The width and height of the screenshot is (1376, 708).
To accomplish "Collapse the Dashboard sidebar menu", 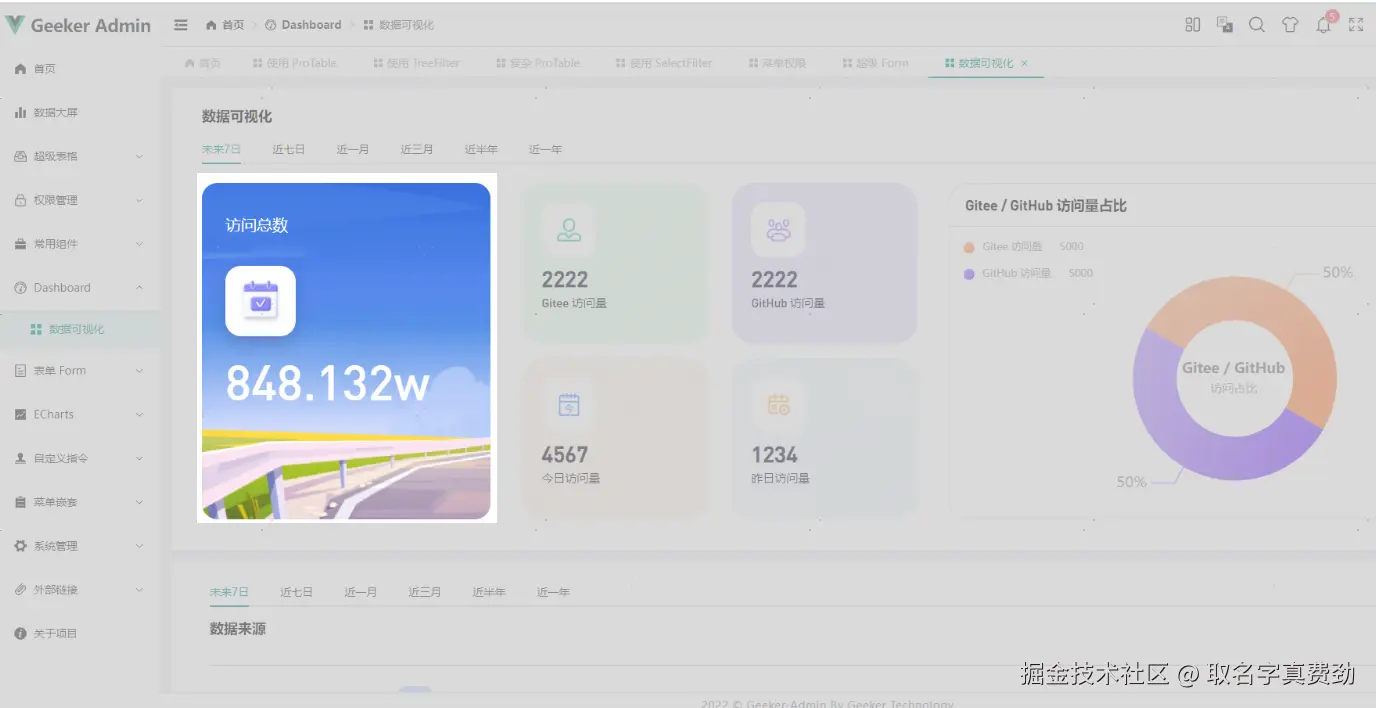I will coord(80,288).
